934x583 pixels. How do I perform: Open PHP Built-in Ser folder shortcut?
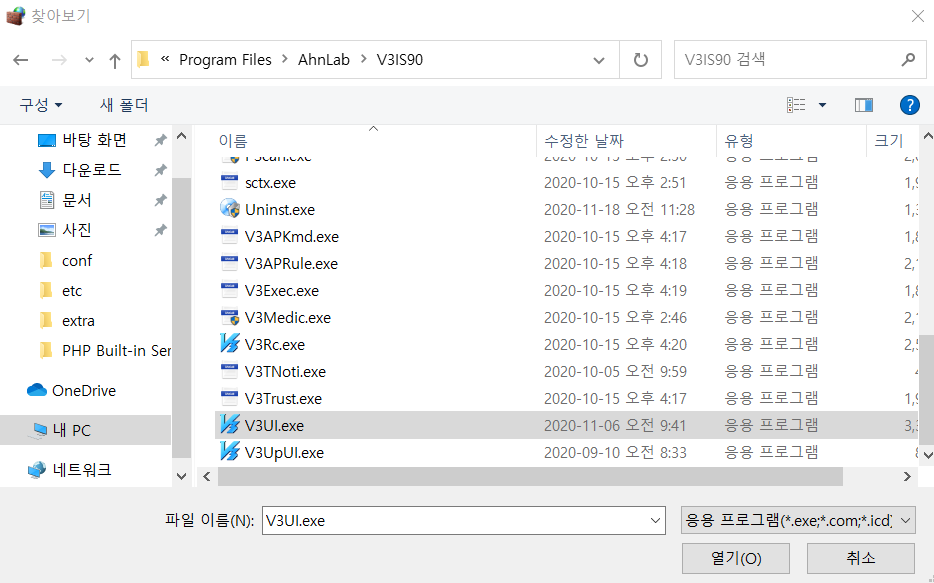(116, 351)
